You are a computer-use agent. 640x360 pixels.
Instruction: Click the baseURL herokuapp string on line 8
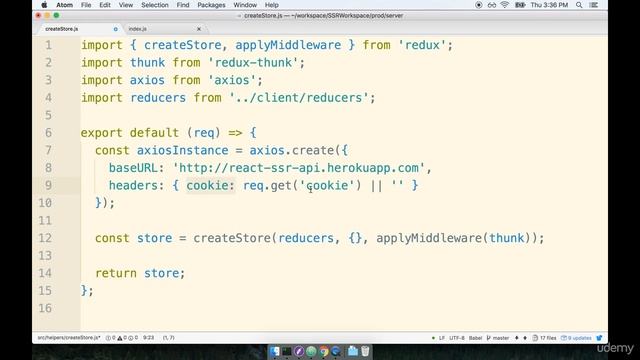pos(299,168)
